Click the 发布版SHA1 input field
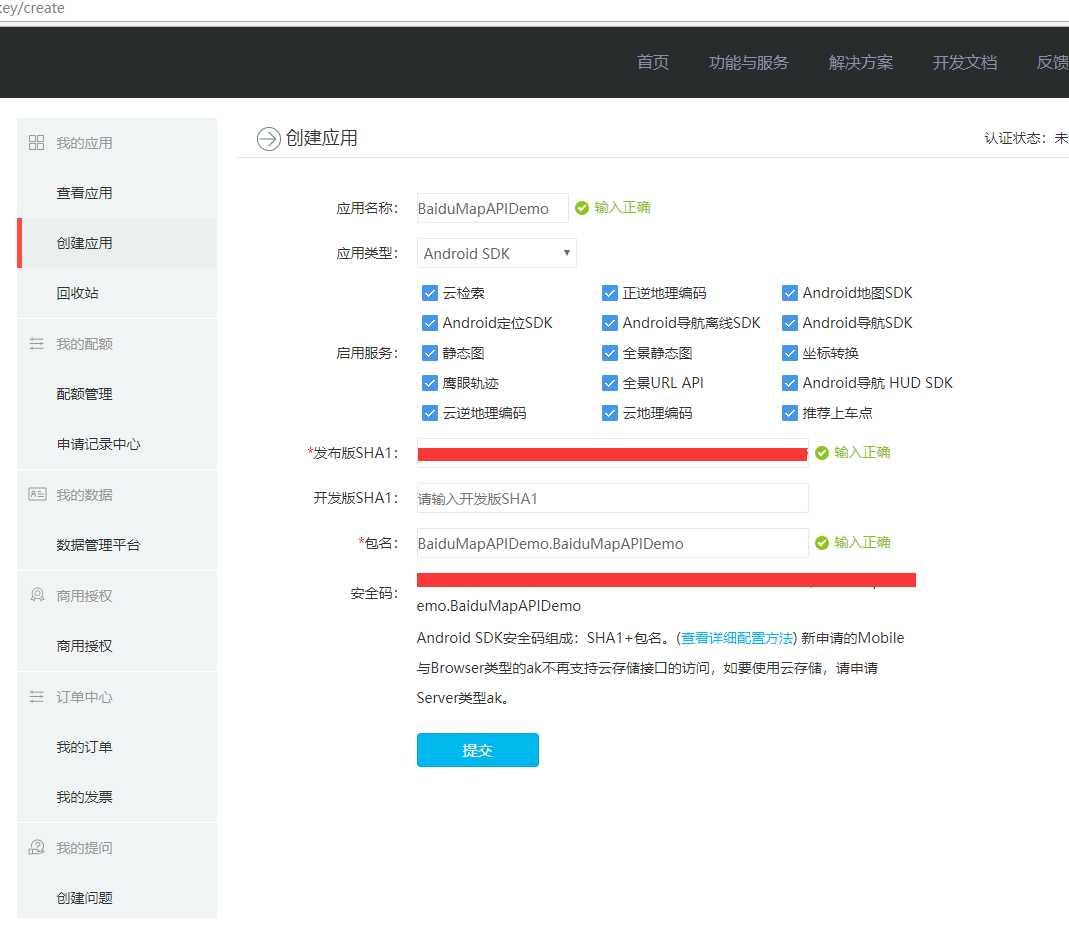This screenshot has height=936, width=1069. click(612, 453)
